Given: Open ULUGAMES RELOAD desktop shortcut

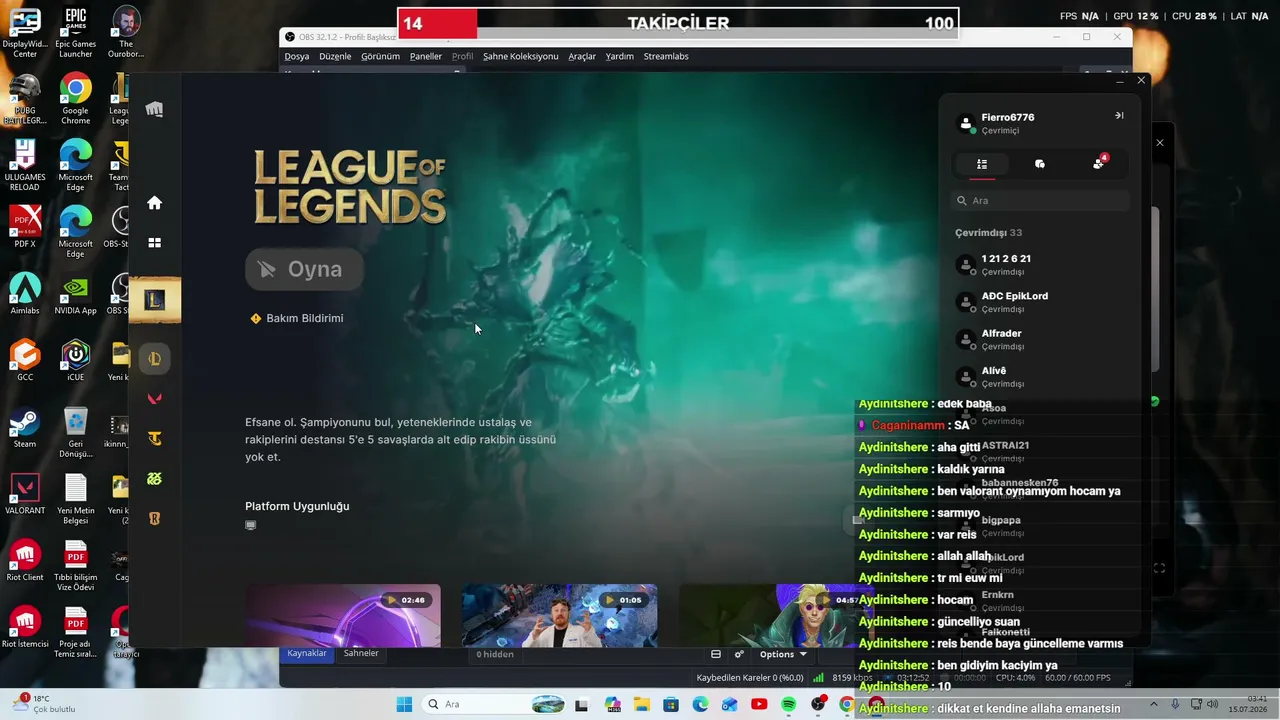Looking at the screenshot, I should click(x=25, y=166).
